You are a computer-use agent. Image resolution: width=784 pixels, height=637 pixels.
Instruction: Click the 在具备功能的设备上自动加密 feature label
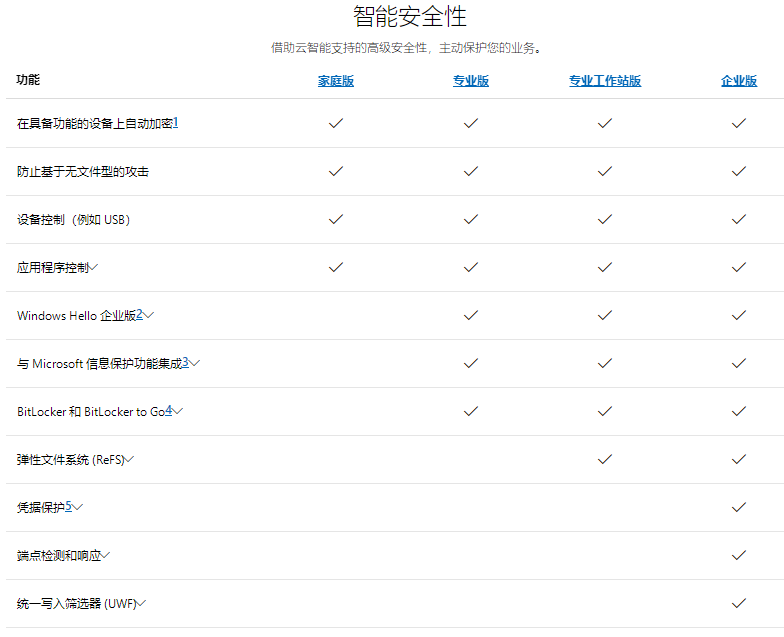coord(94,124)
